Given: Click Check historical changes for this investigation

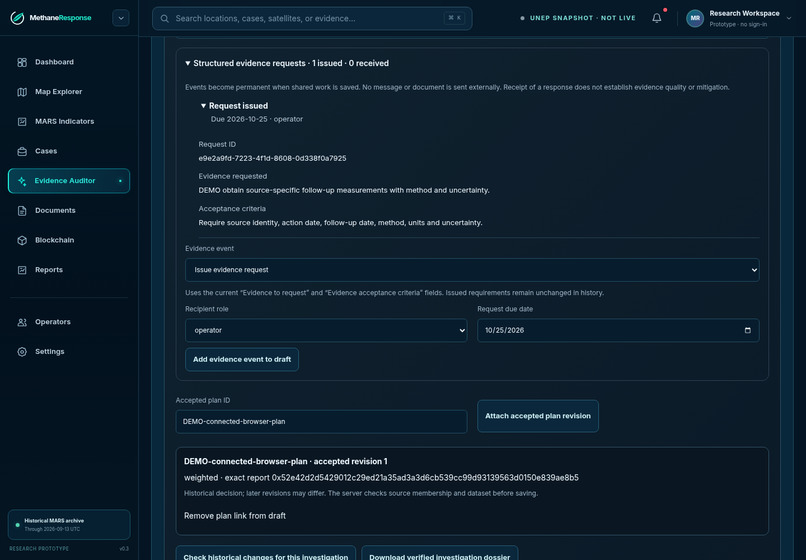Looking at the screenshot, I should [x=265, y=554].
